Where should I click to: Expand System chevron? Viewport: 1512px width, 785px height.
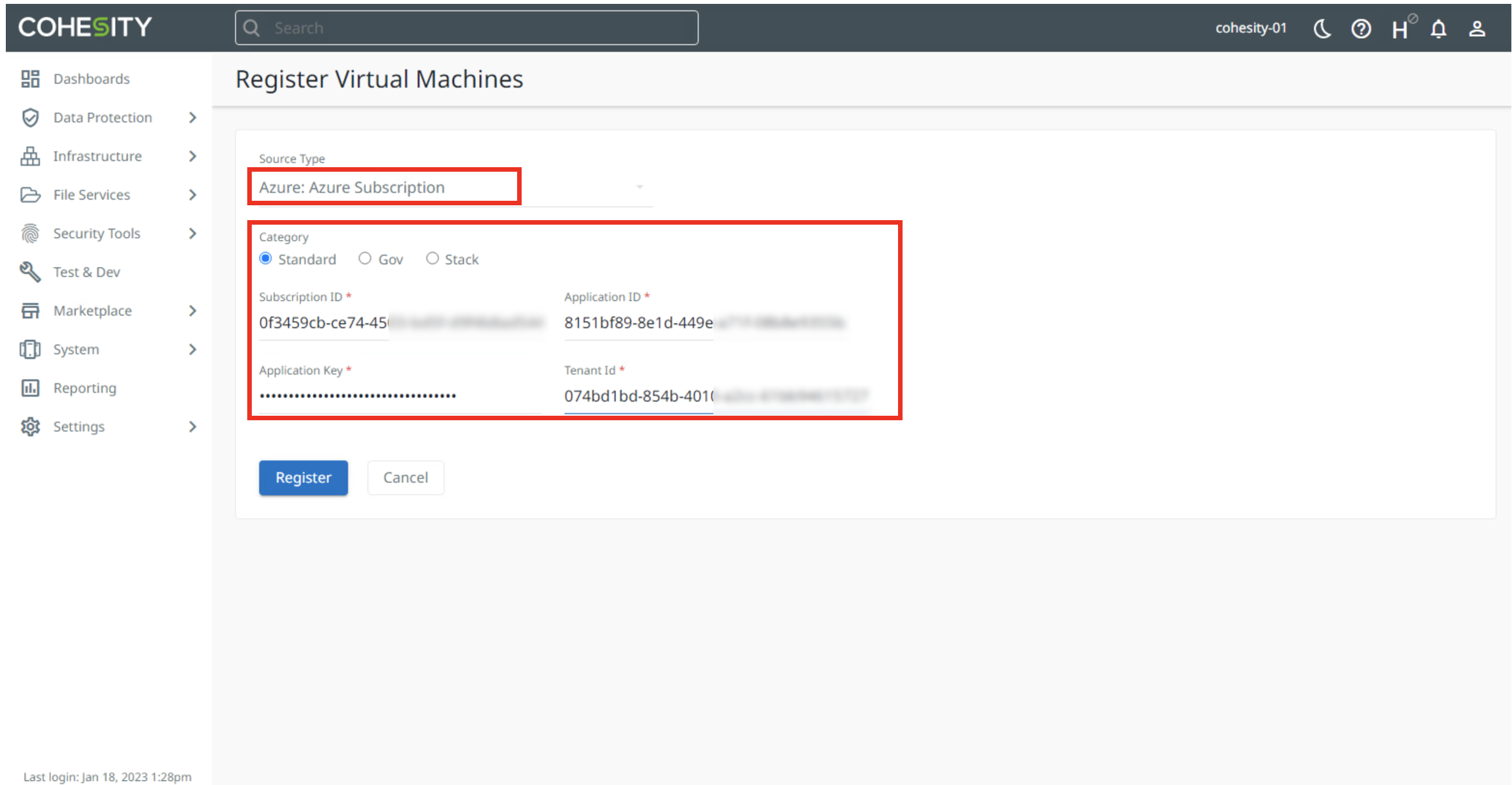click(x=192, y=349)
